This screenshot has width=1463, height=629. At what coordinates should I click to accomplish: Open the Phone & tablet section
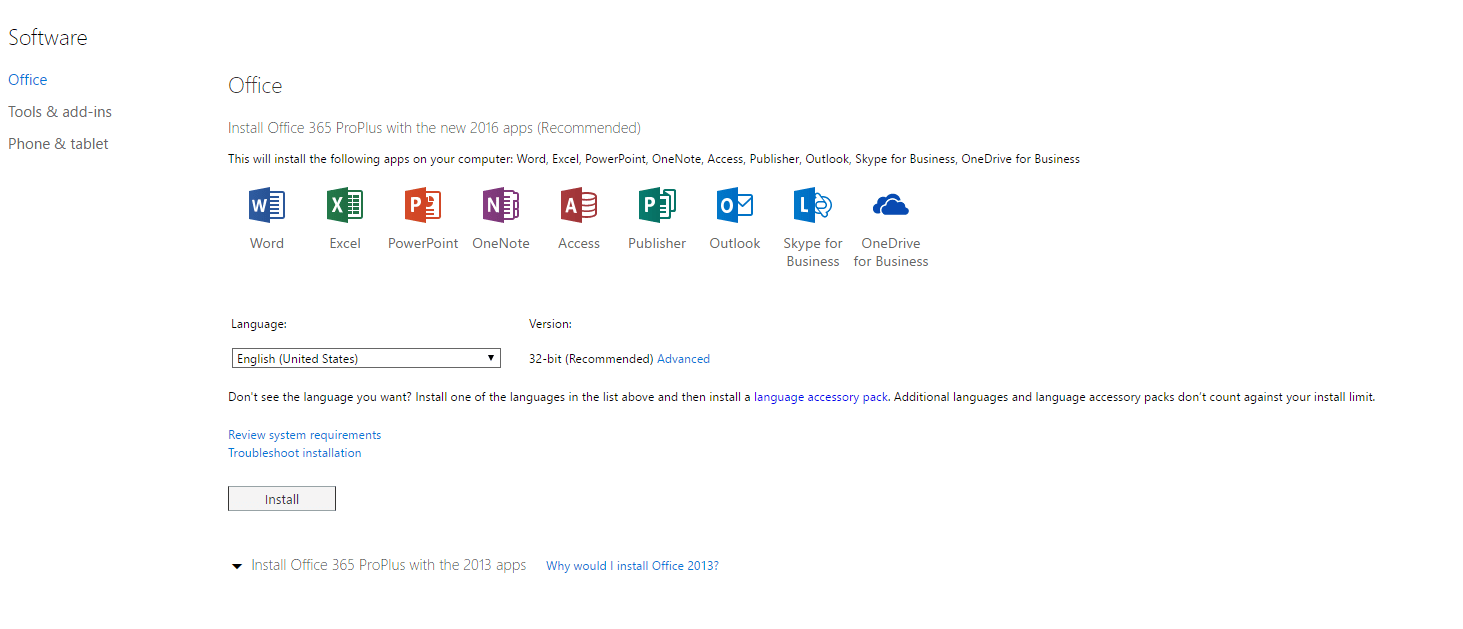pos(58,143)
